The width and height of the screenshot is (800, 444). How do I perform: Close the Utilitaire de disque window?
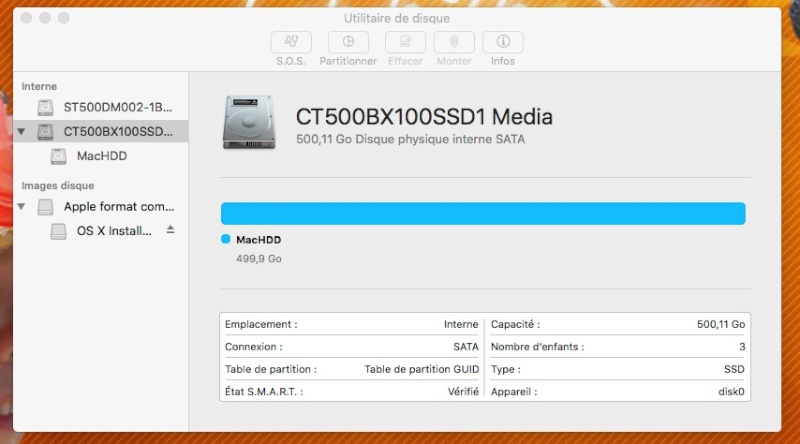click(x=27, y=18)
